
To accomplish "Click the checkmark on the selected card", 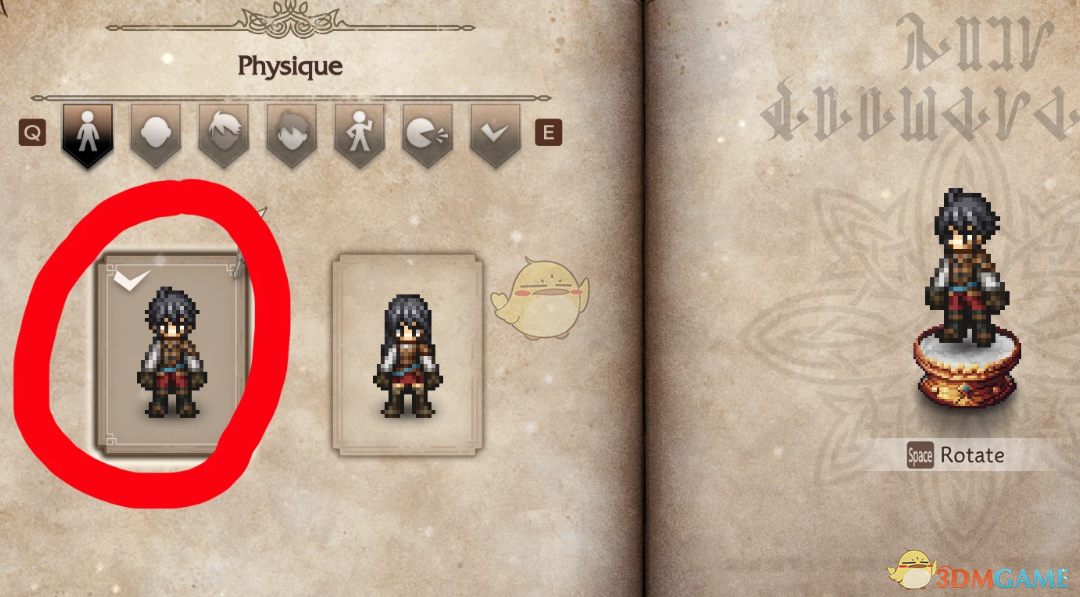I will (x=132, y=279).
